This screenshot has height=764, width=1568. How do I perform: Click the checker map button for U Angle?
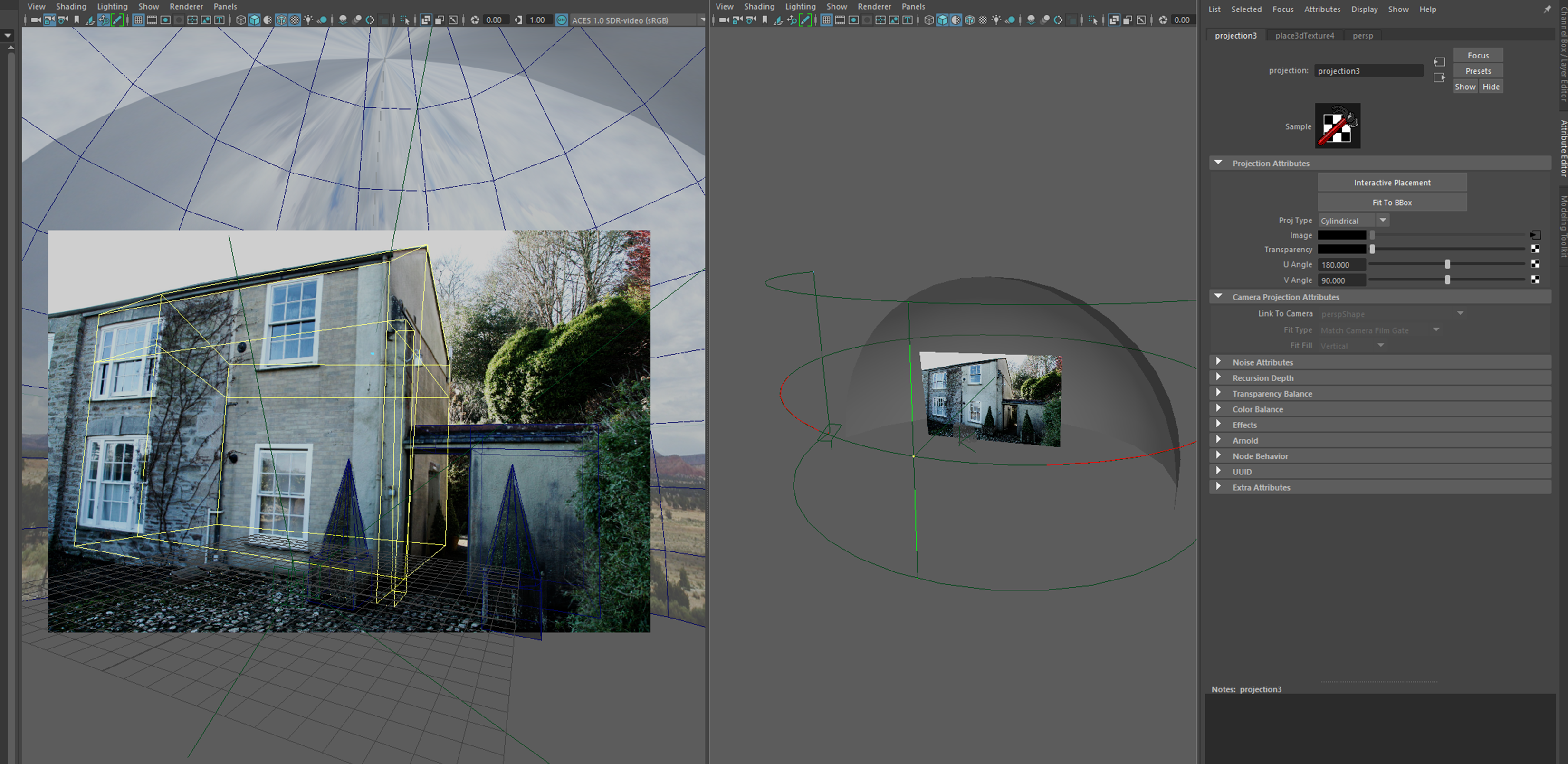click(x=1535, y=264)
